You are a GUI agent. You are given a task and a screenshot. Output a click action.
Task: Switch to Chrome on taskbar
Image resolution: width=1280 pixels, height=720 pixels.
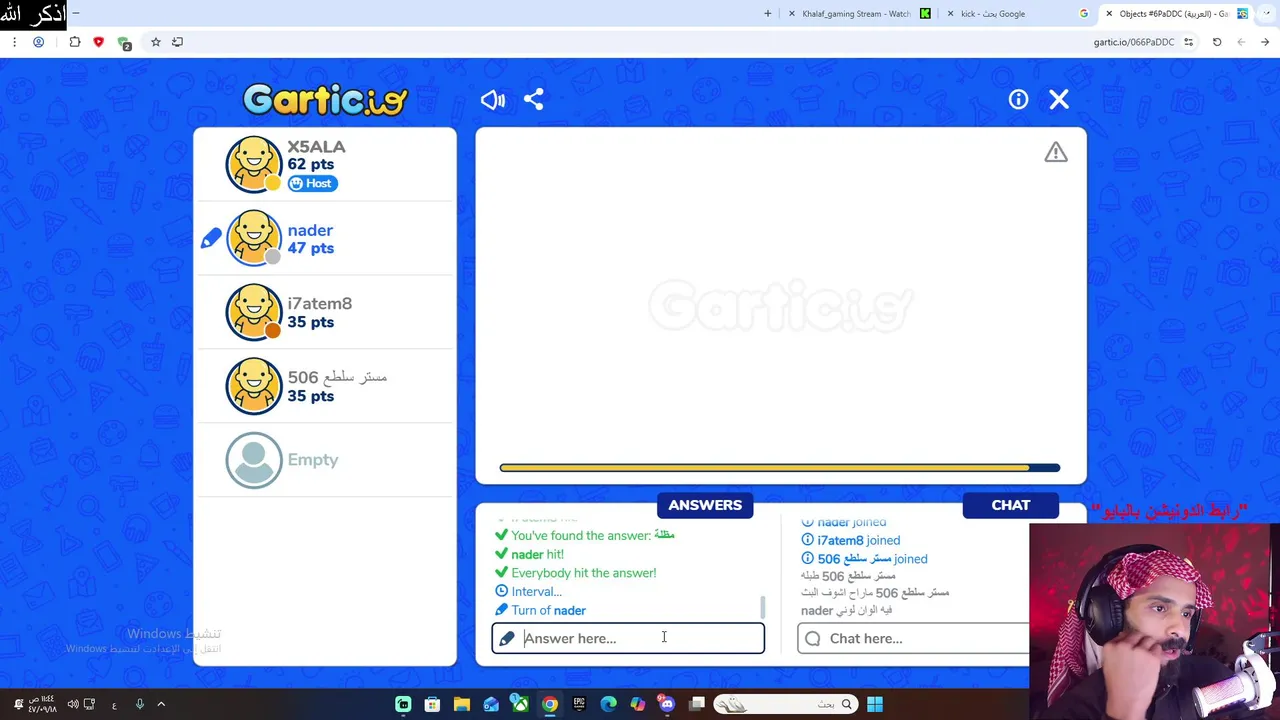coord(550,704)
